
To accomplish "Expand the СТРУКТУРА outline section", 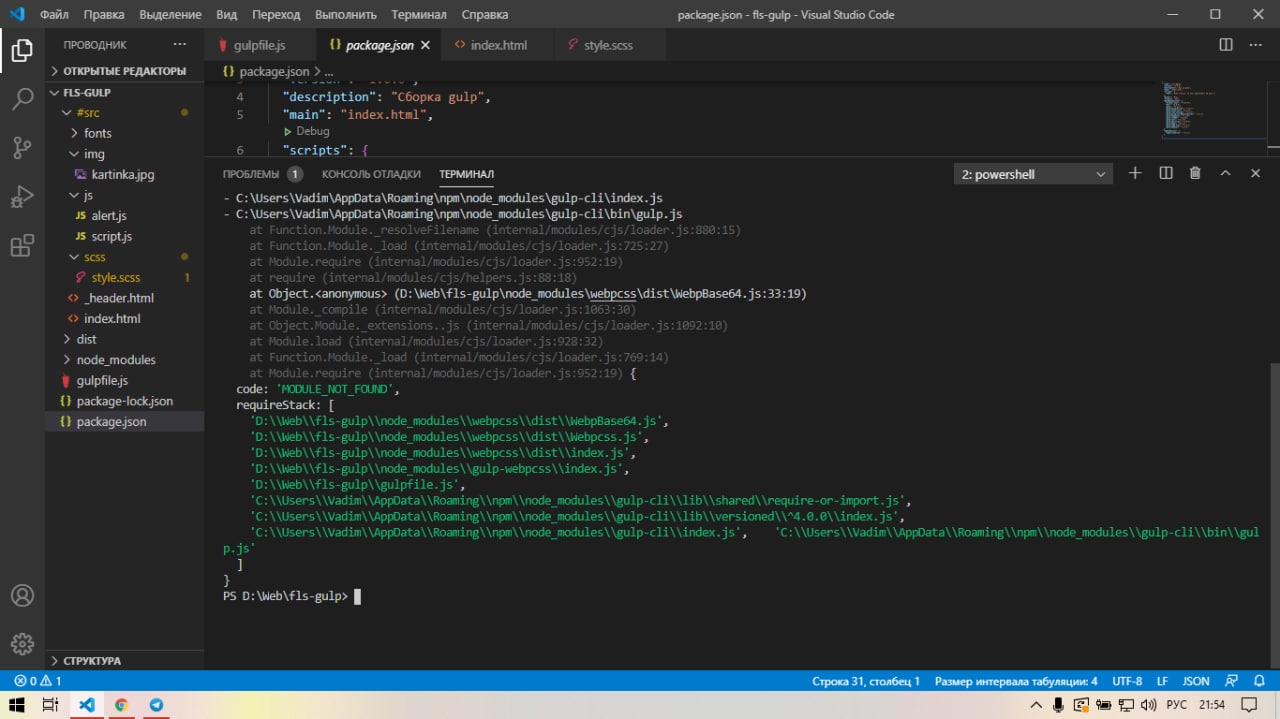I will tap(125, 660).
